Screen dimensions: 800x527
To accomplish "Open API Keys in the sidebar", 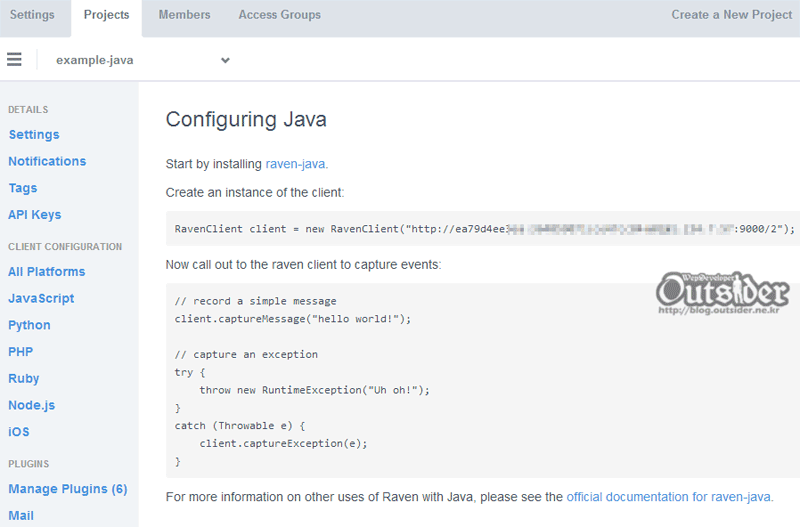I will pyautogui.click(x=34, y=215).
